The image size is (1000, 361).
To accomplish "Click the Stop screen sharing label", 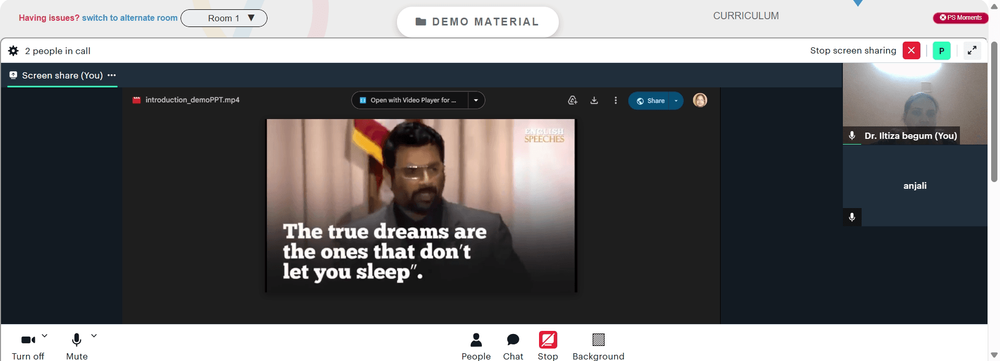I will click(x=853, y=51).
